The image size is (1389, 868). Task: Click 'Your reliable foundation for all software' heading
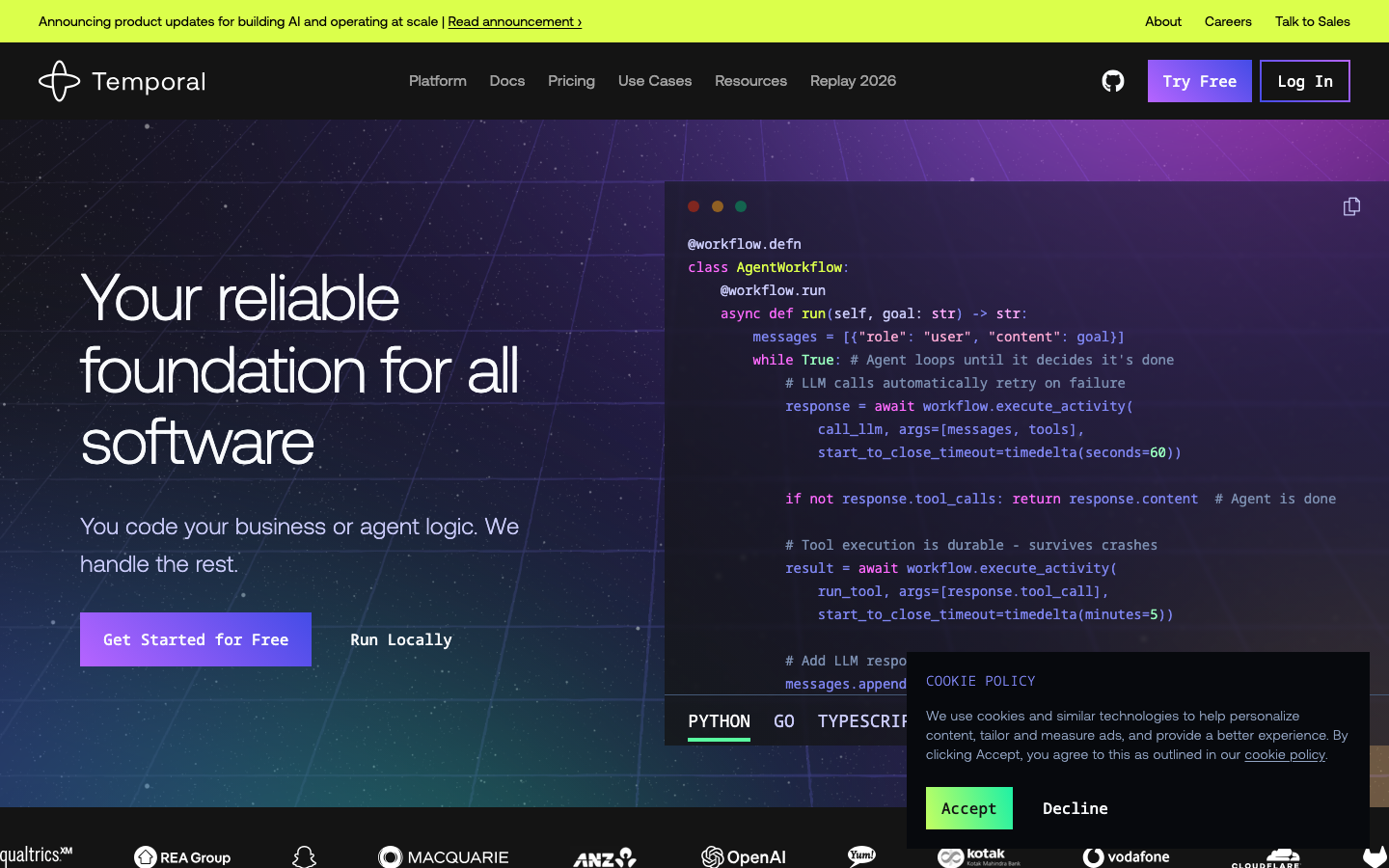(300, 369)
